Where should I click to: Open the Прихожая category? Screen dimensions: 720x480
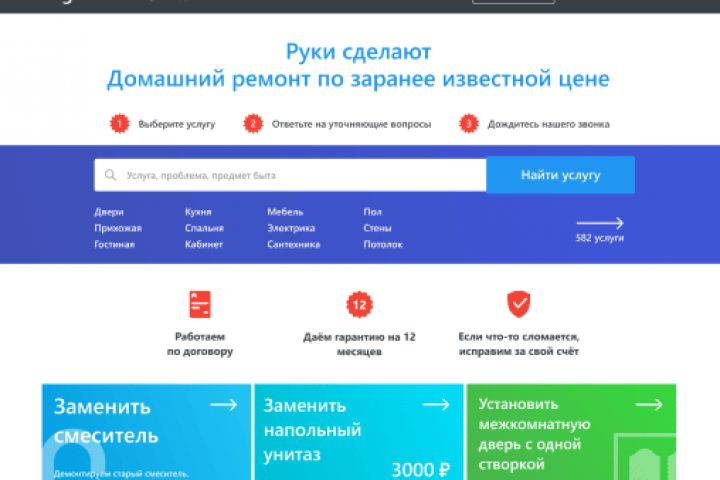pyautogui.click(x=118, y=228)
